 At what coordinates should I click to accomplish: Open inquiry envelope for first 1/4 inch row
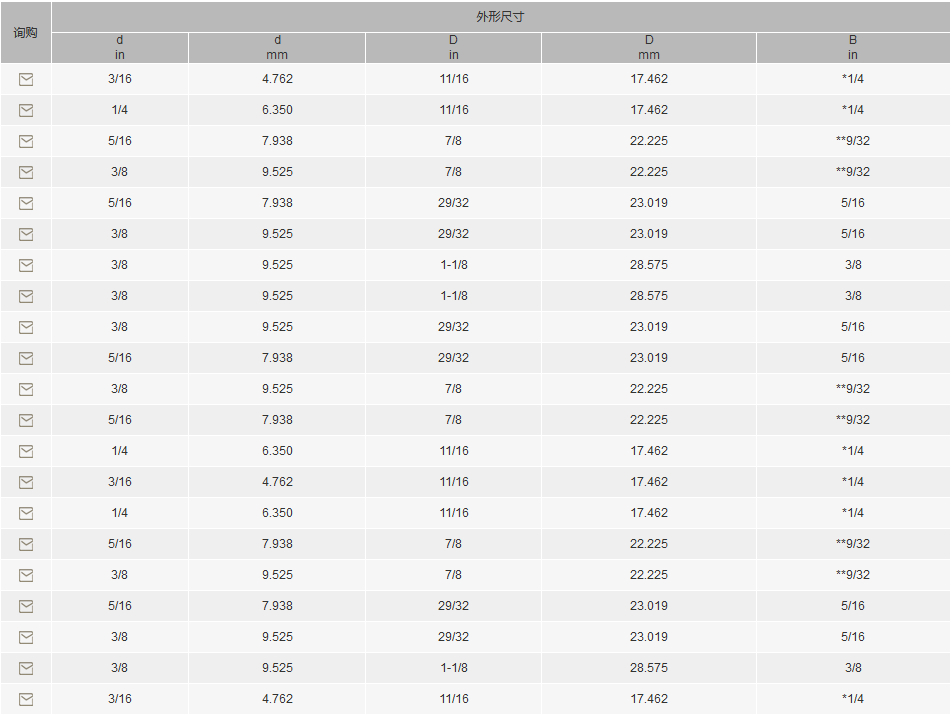point(26,110)
